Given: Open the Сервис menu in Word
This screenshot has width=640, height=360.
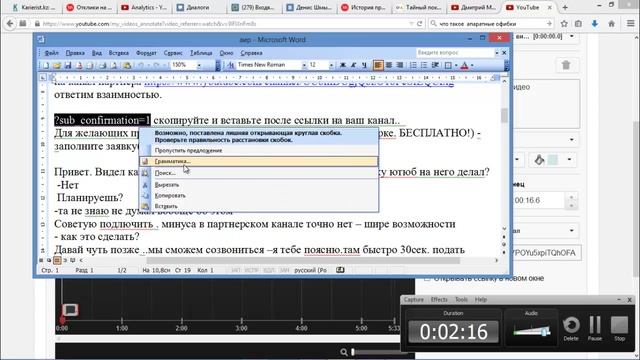Looking at the screenshot, I should [173, 53].
